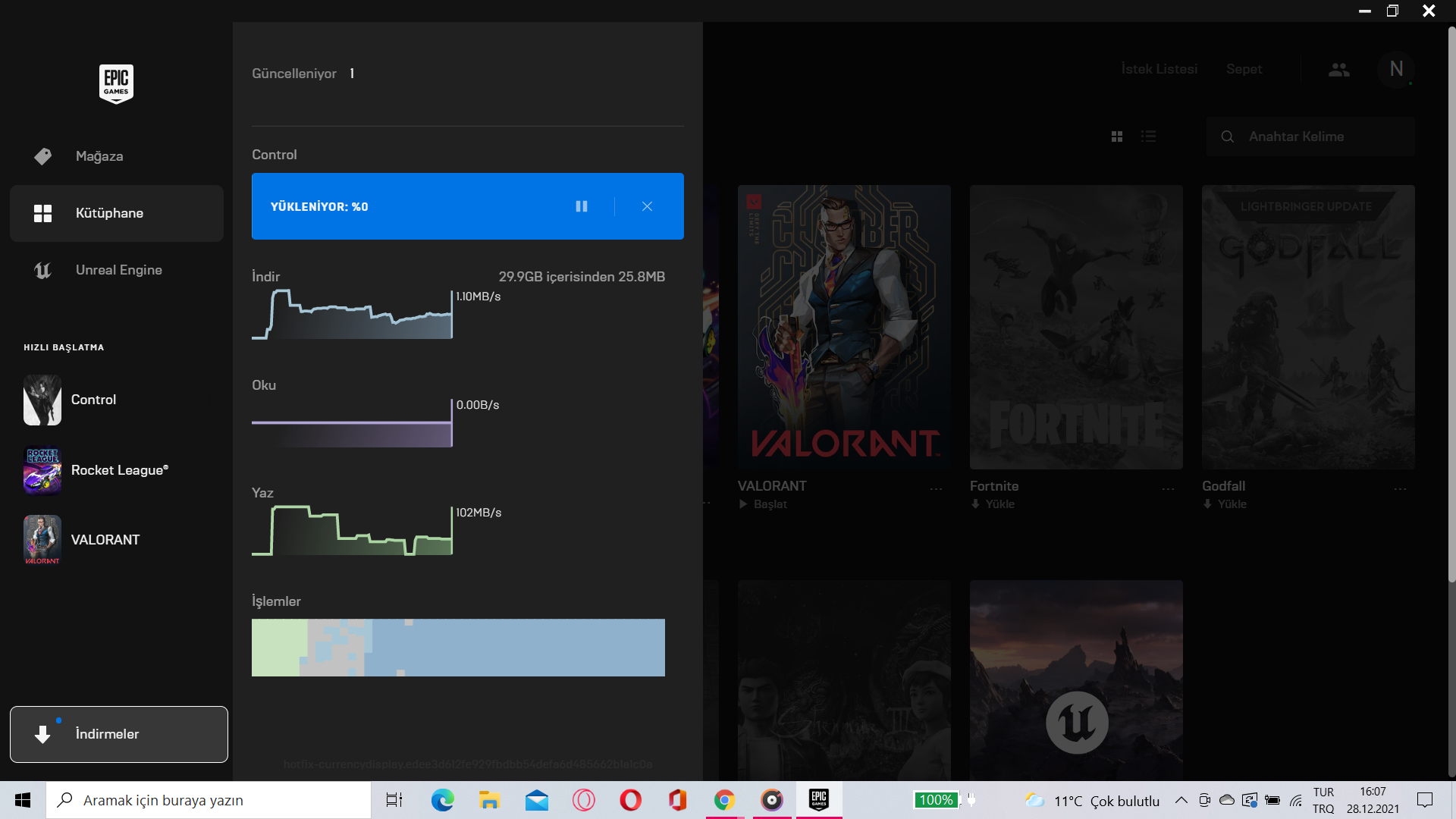
Task: Open the N profile avatar menu
Action: point(1396,69)
